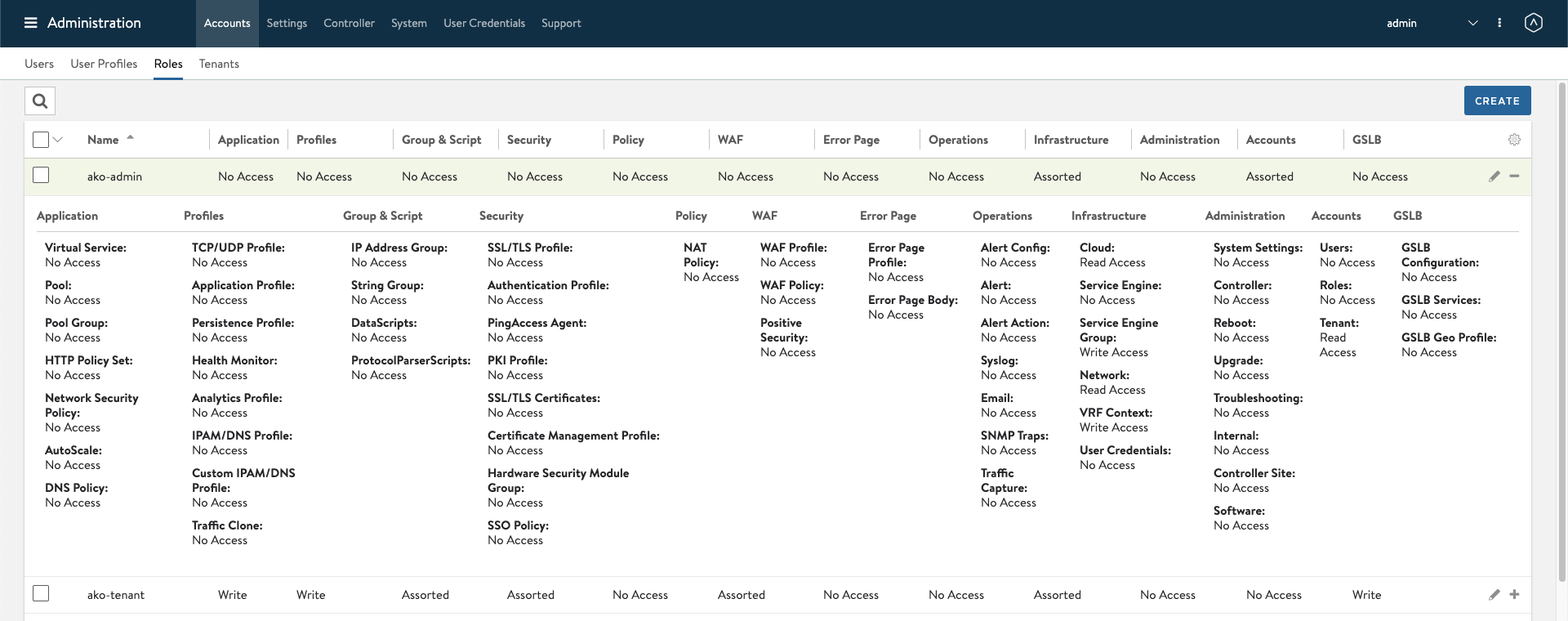Open the Settings top tab
Image resolution: width=1568 pixels, height=621 pixels.
coord(287,23)
